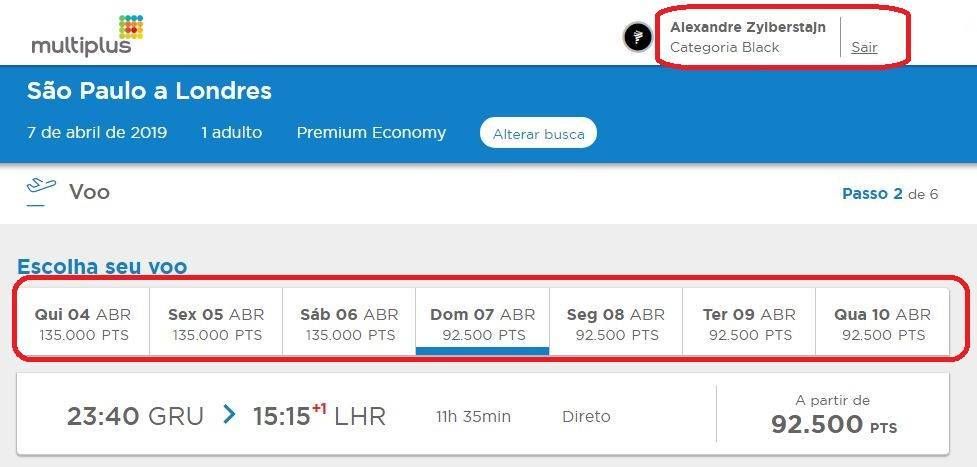Click the Premium Economy cabin label
This screenshot has width=977, height=467.
click(x=371, y=133)
